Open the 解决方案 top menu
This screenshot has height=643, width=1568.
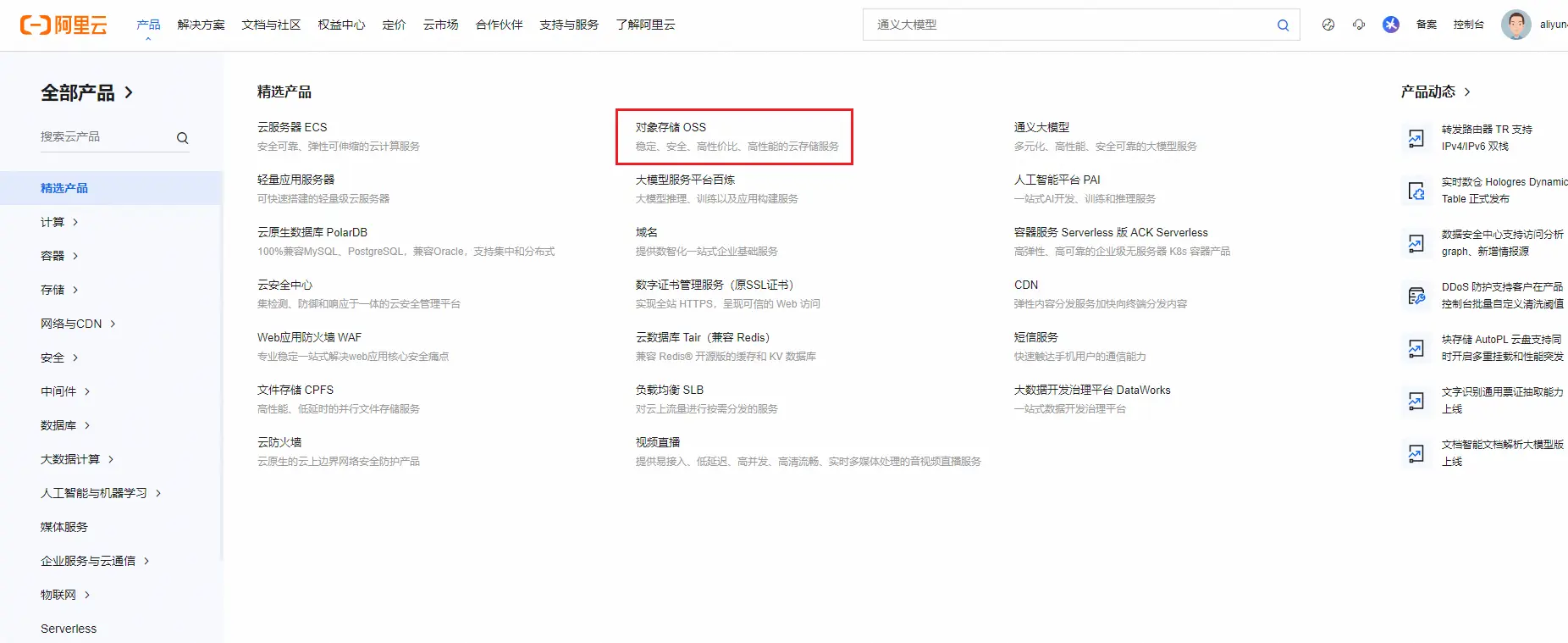pyautogui.click(x=201, y=25)
